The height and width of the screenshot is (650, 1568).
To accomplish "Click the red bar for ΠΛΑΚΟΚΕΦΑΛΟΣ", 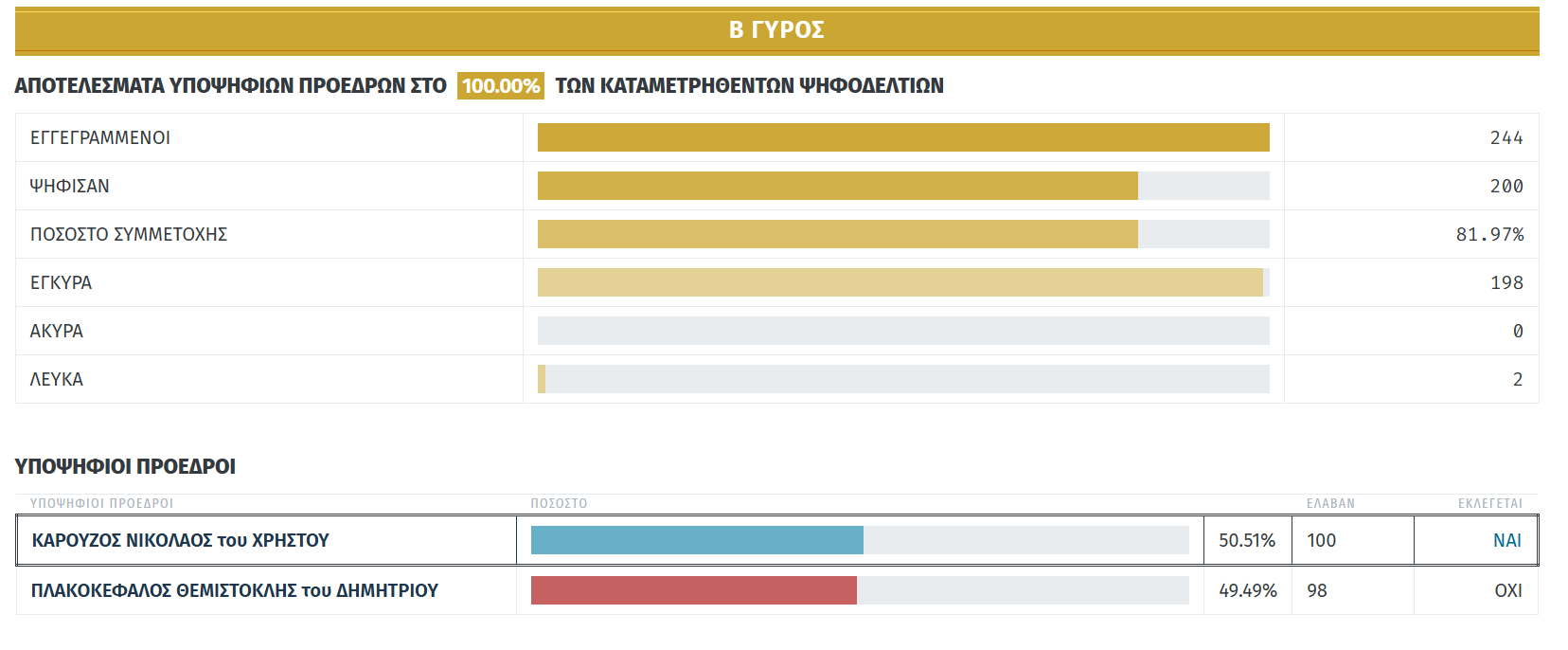I will [x=693, y=590].
